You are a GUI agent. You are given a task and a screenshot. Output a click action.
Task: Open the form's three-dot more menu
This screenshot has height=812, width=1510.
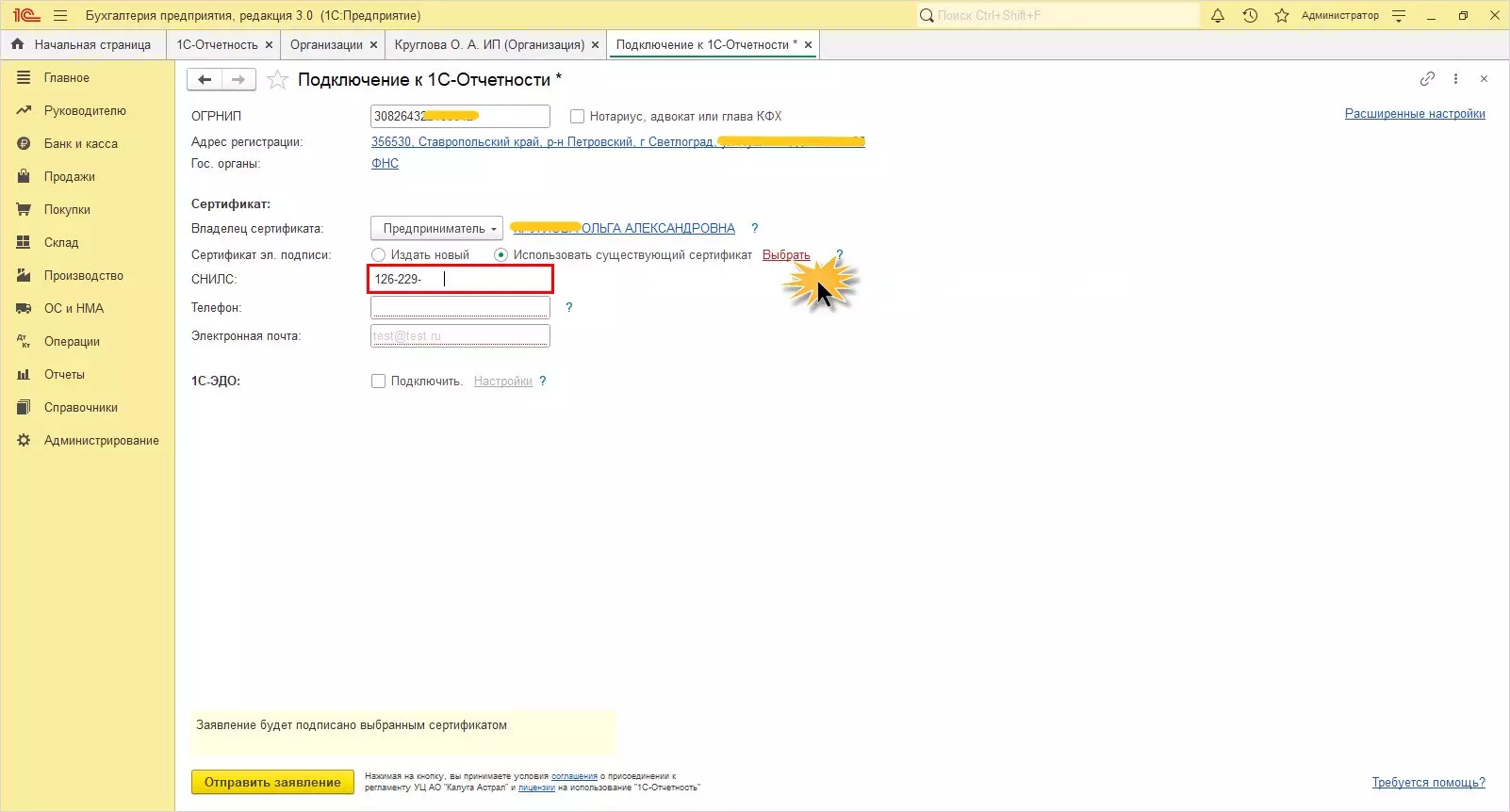coord(1455,79)
